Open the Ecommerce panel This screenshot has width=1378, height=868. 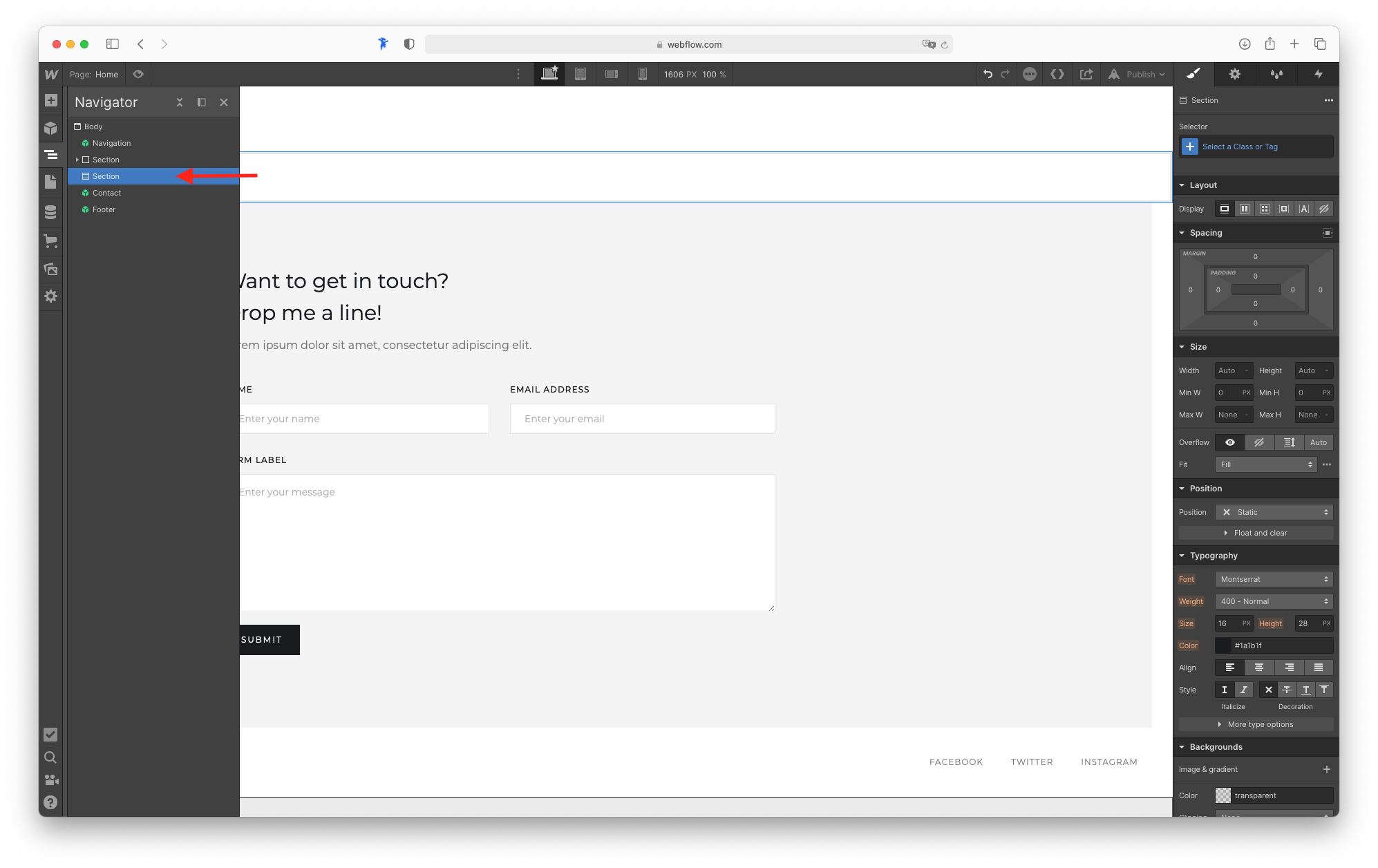50,240
